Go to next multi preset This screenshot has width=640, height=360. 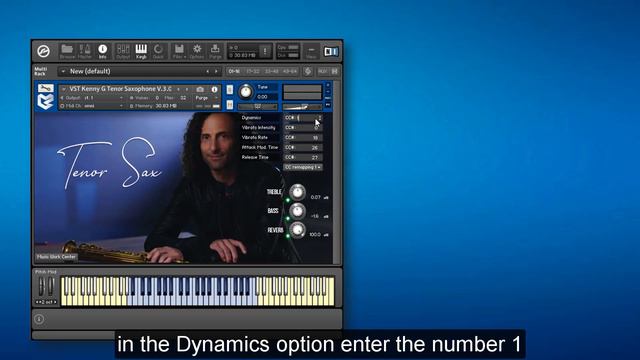click(216, 71)
